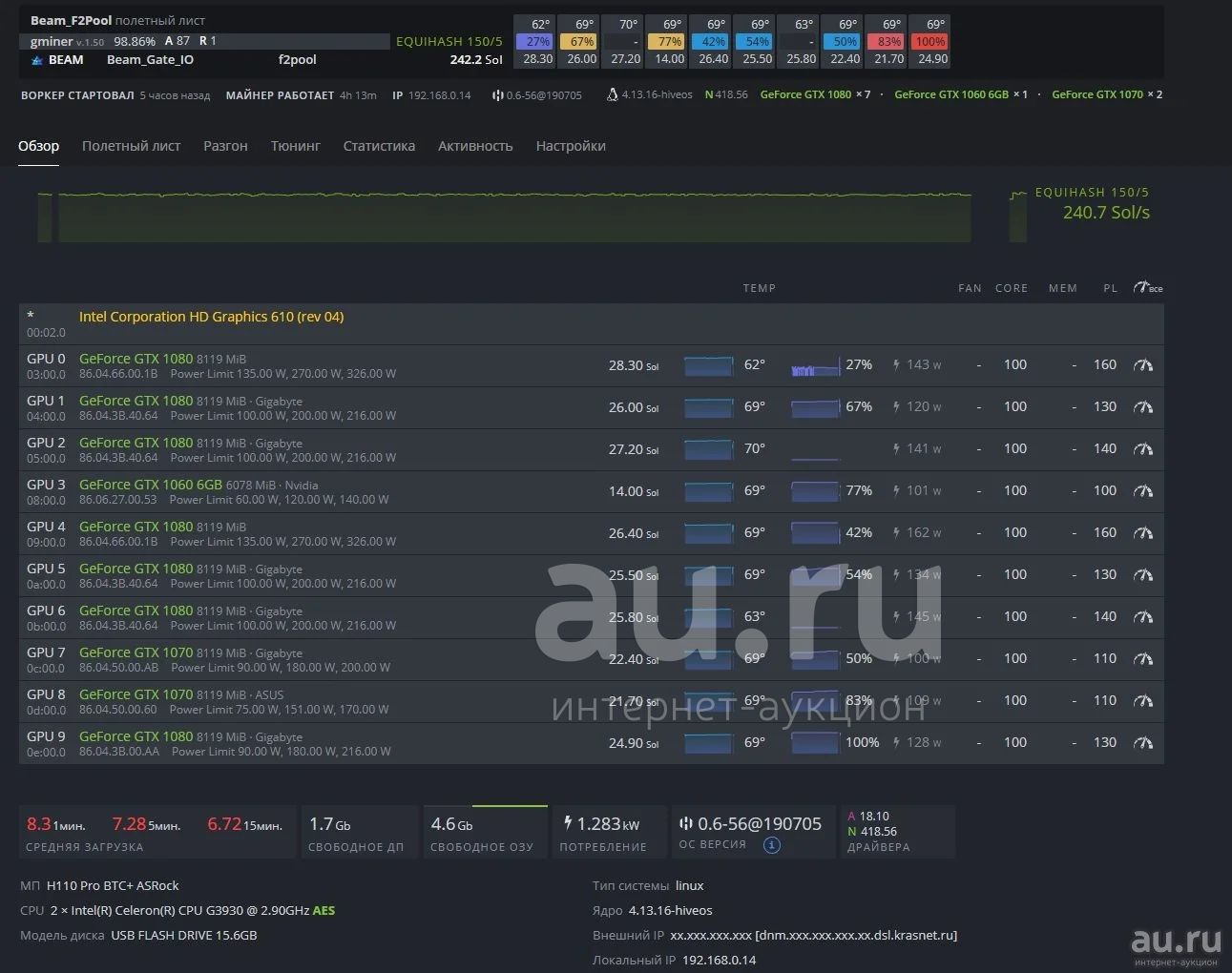The width and height of the screenshot is (1232, 973).
Task: Open the Активность tab
Action: point(475,146)
